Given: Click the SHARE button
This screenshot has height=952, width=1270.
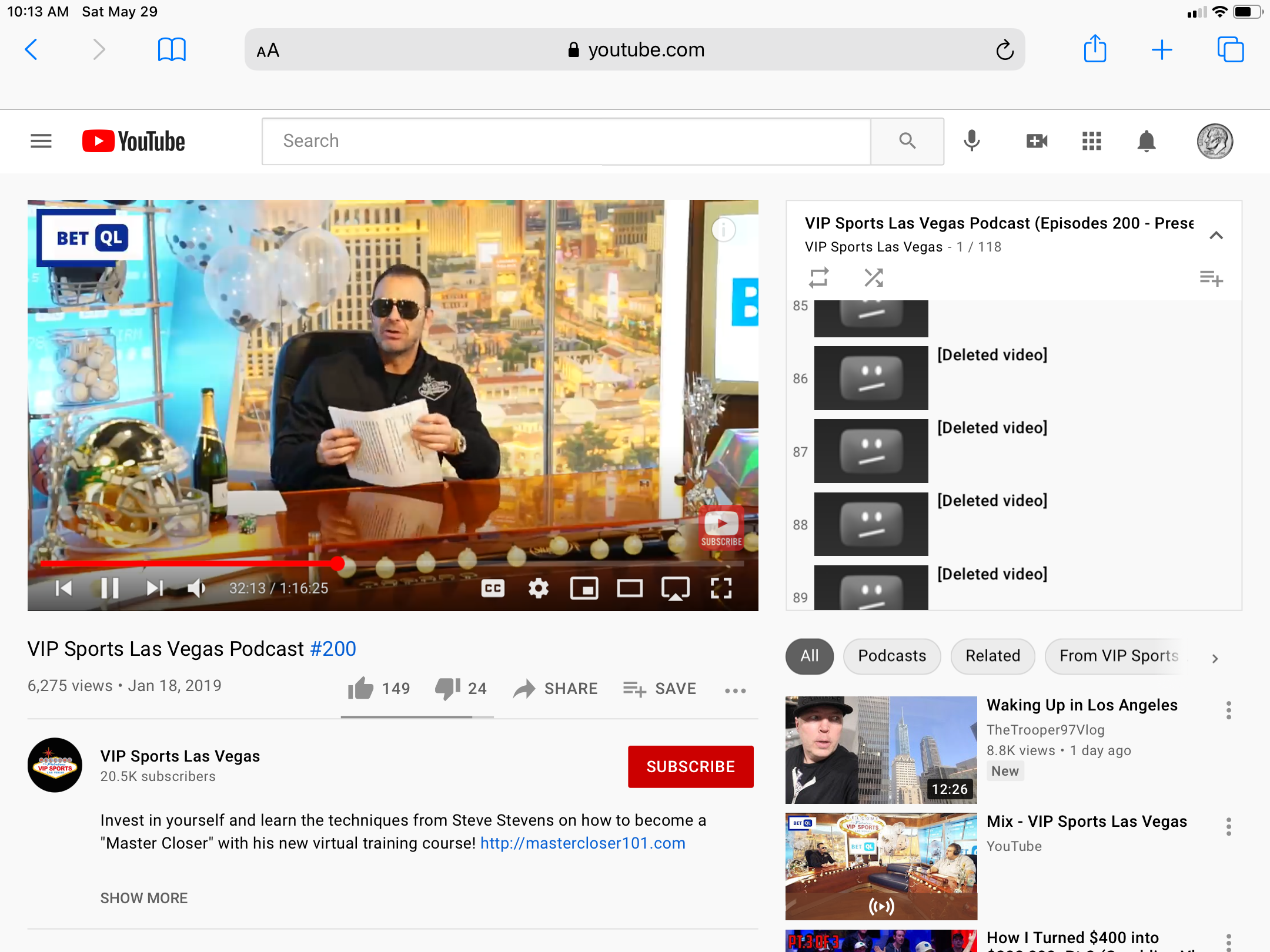Looking at the screenshot, I should click(x=555, y=689).
